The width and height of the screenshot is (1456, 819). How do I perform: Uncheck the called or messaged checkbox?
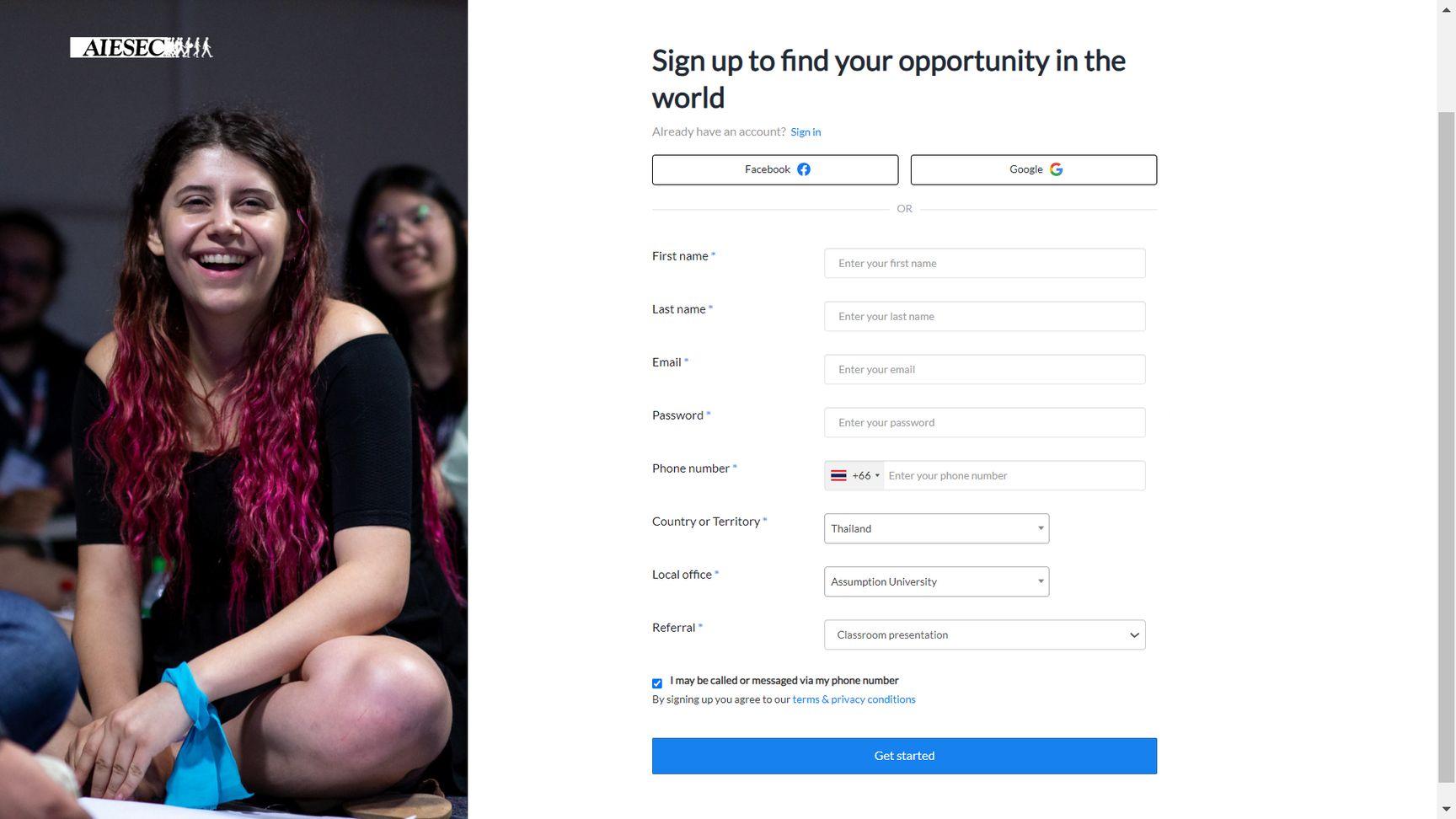point(657,683)
